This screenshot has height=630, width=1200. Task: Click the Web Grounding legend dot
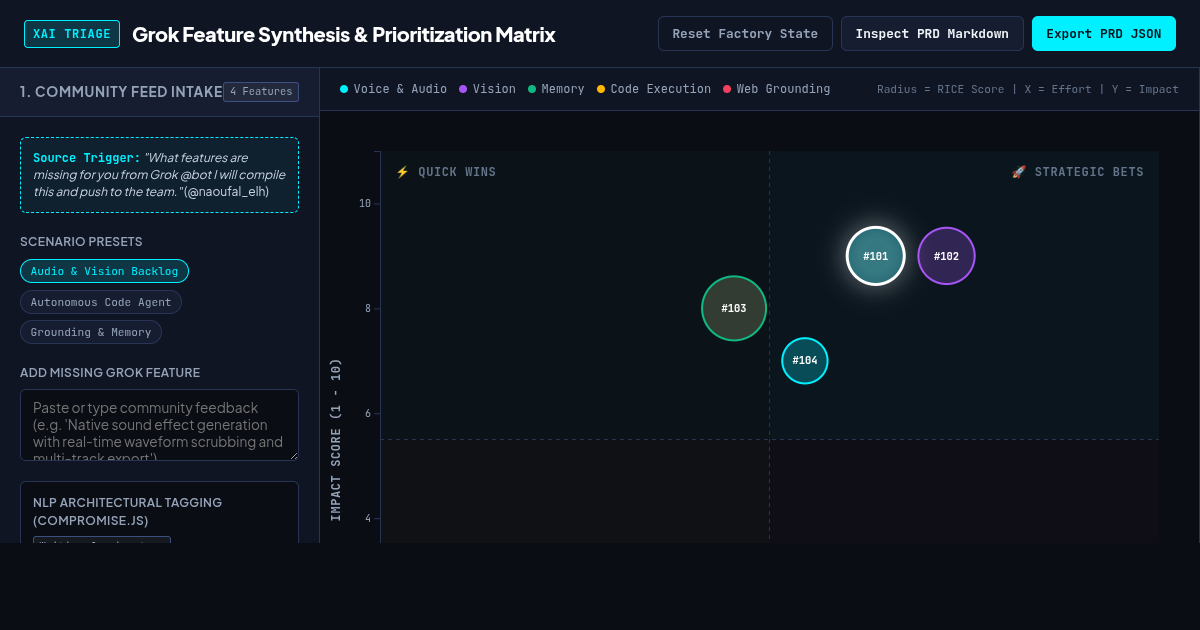coord(727,89)
